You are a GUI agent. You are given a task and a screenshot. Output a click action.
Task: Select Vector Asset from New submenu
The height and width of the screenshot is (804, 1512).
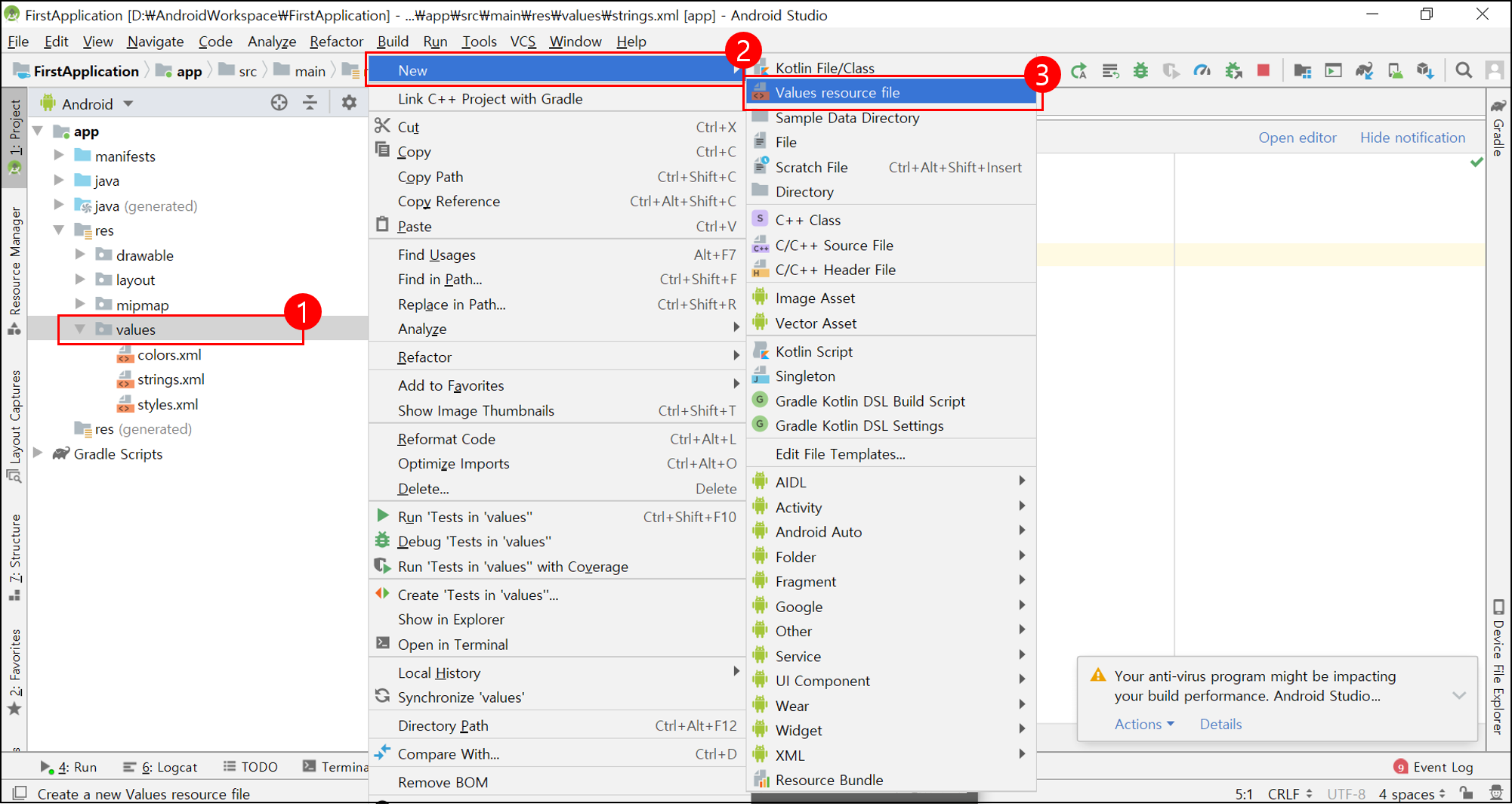click(890, 323)
